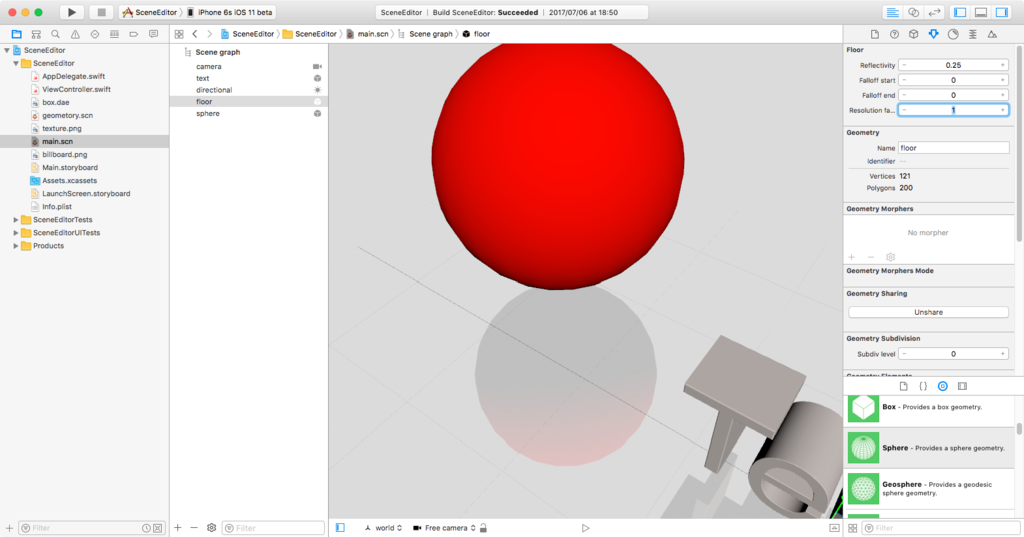The image size is (1024, 537).
Task: Open the Physics inspector tab
Action: pyautogui.click(x=973, y=34)
